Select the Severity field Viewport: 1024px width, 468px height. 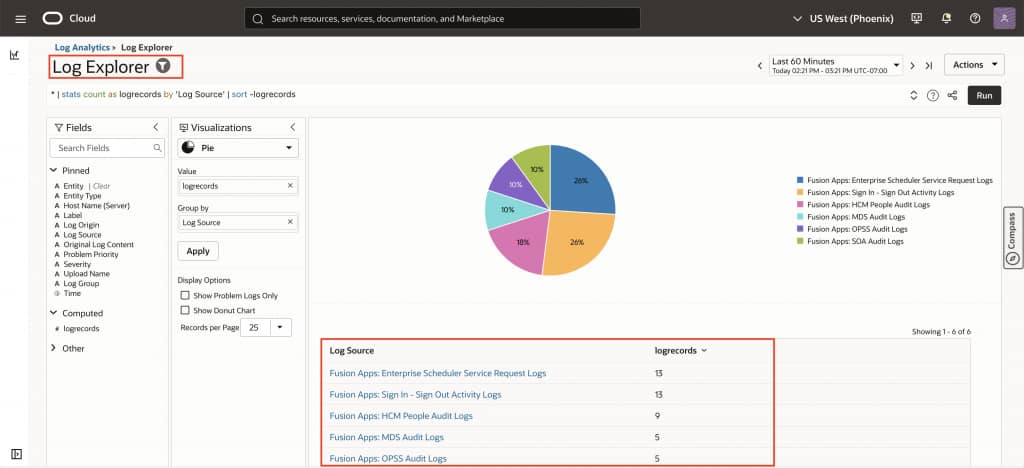pos(77,264)
